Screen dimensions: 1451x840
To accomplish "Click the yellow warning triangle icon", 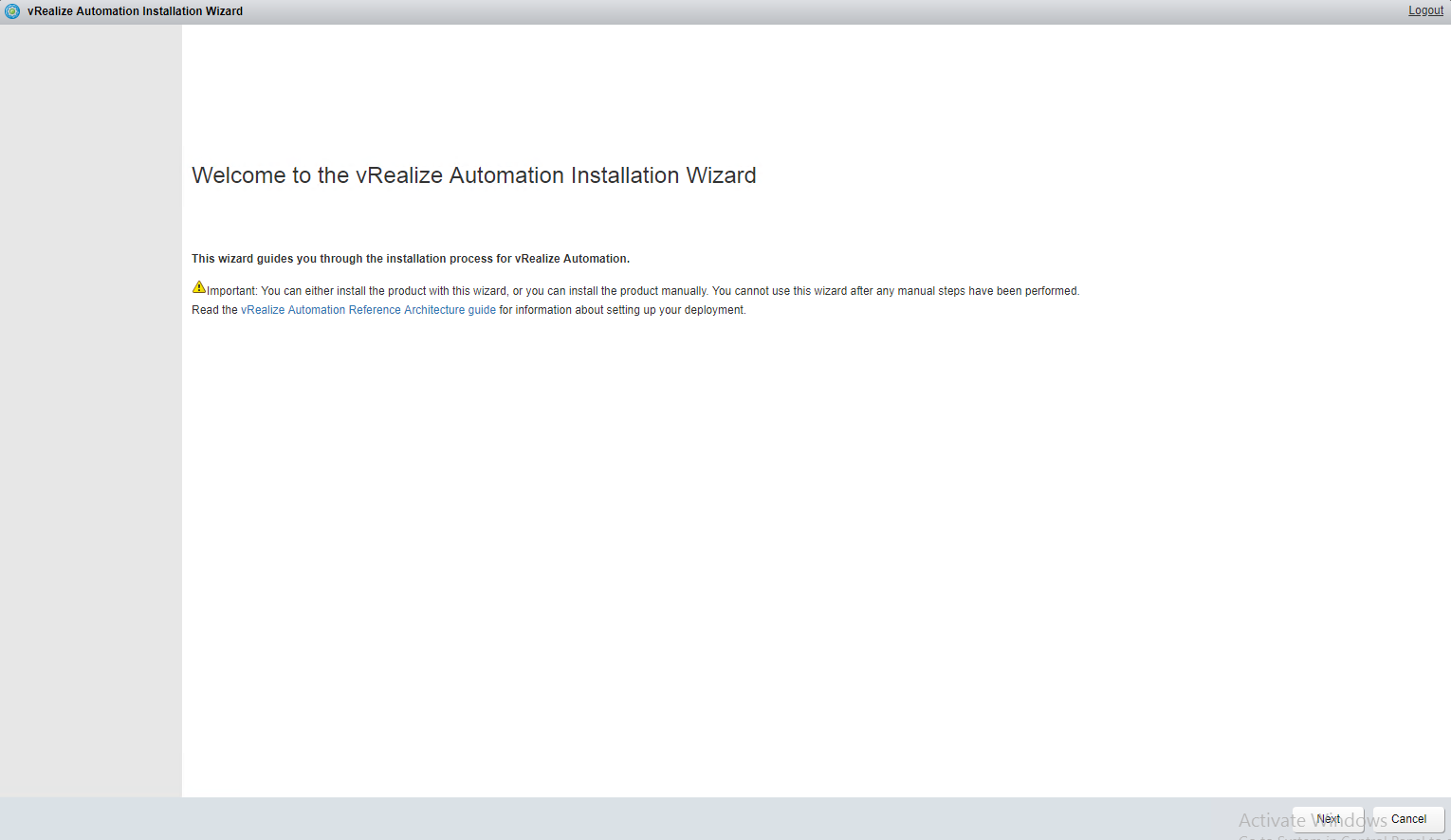I will click(x=199, y=287).
